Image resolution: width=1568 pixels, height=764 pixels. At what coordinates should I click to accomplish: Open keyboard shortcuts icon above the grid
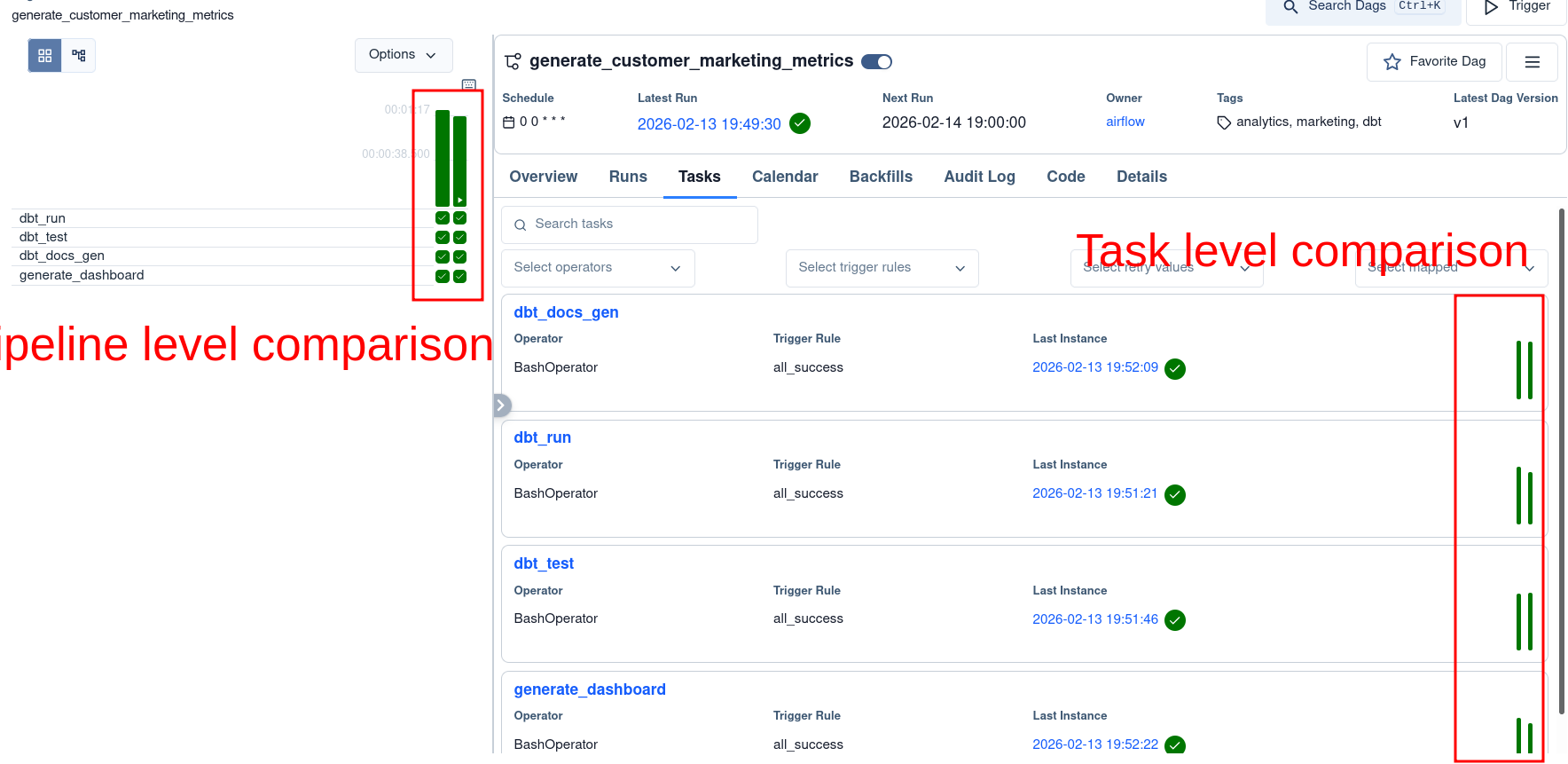click(x=469, y=84)
